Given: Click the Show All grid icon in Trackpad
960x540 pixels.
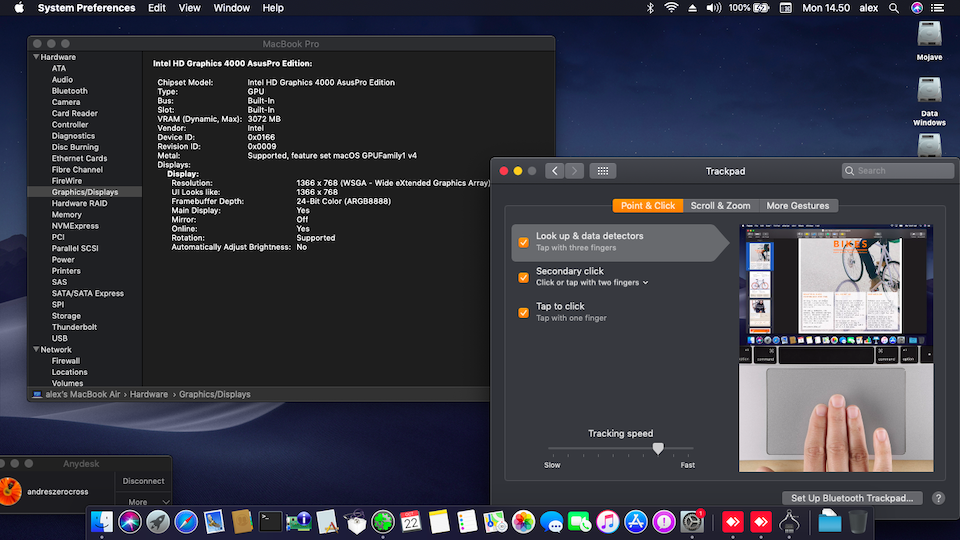Looking at the screenshot, I should [x=602, y=171].
